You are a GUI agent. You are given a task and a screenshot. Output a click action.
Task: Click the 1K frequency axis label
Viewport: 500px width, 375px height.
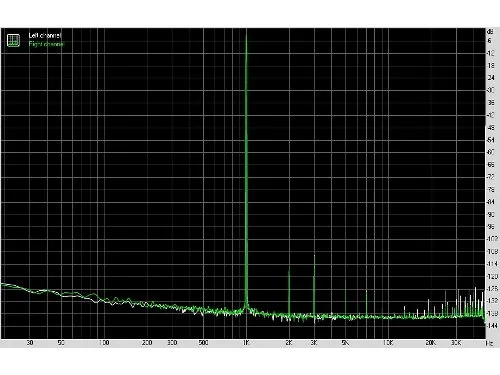point(246,343)
